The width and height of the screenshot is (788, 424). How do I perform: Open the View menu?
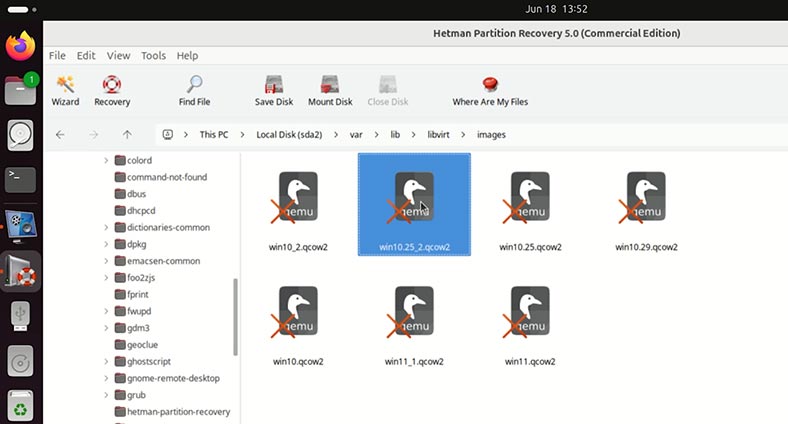click(119, 56)
